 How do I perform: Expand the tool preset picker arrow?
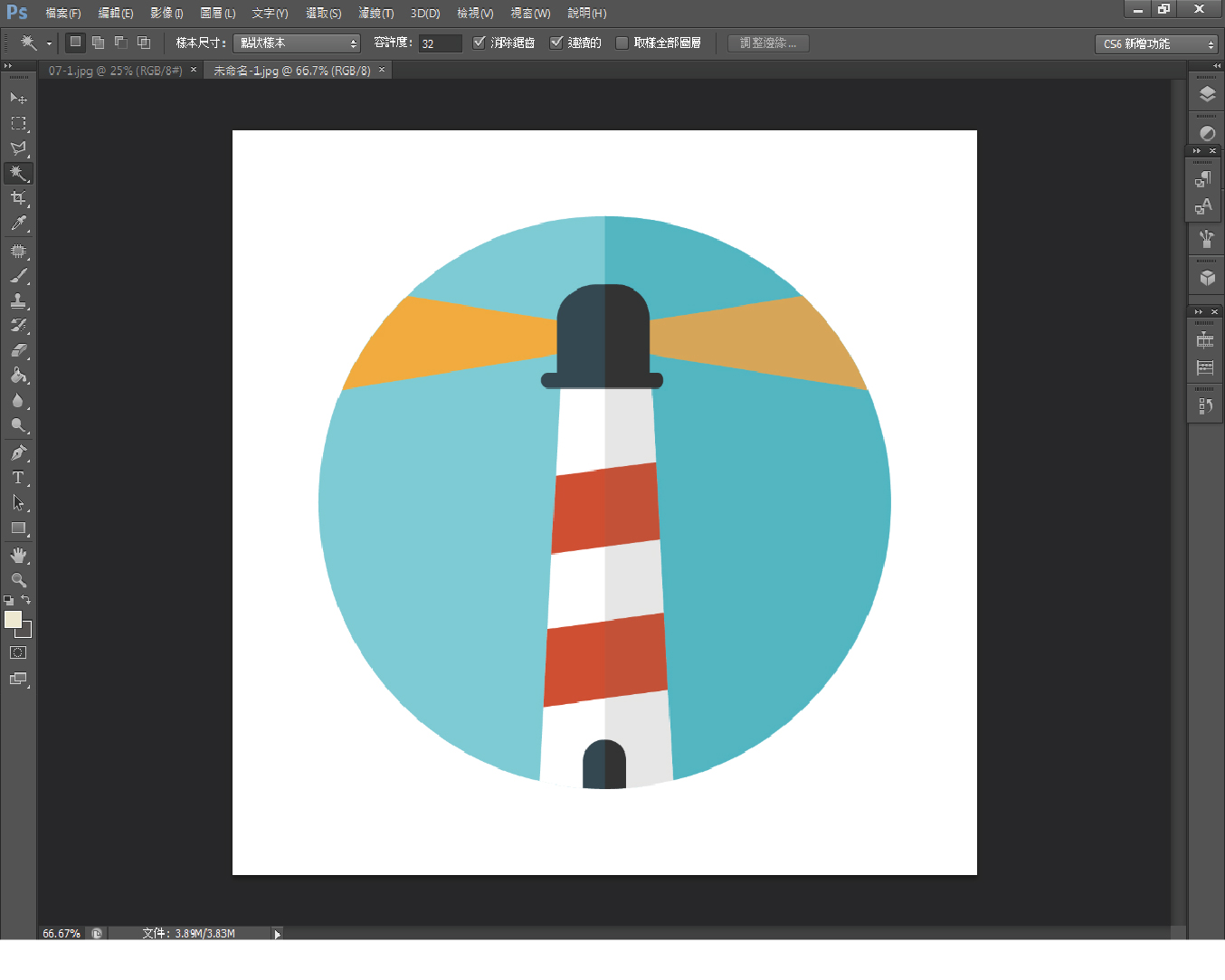(49, 43)
